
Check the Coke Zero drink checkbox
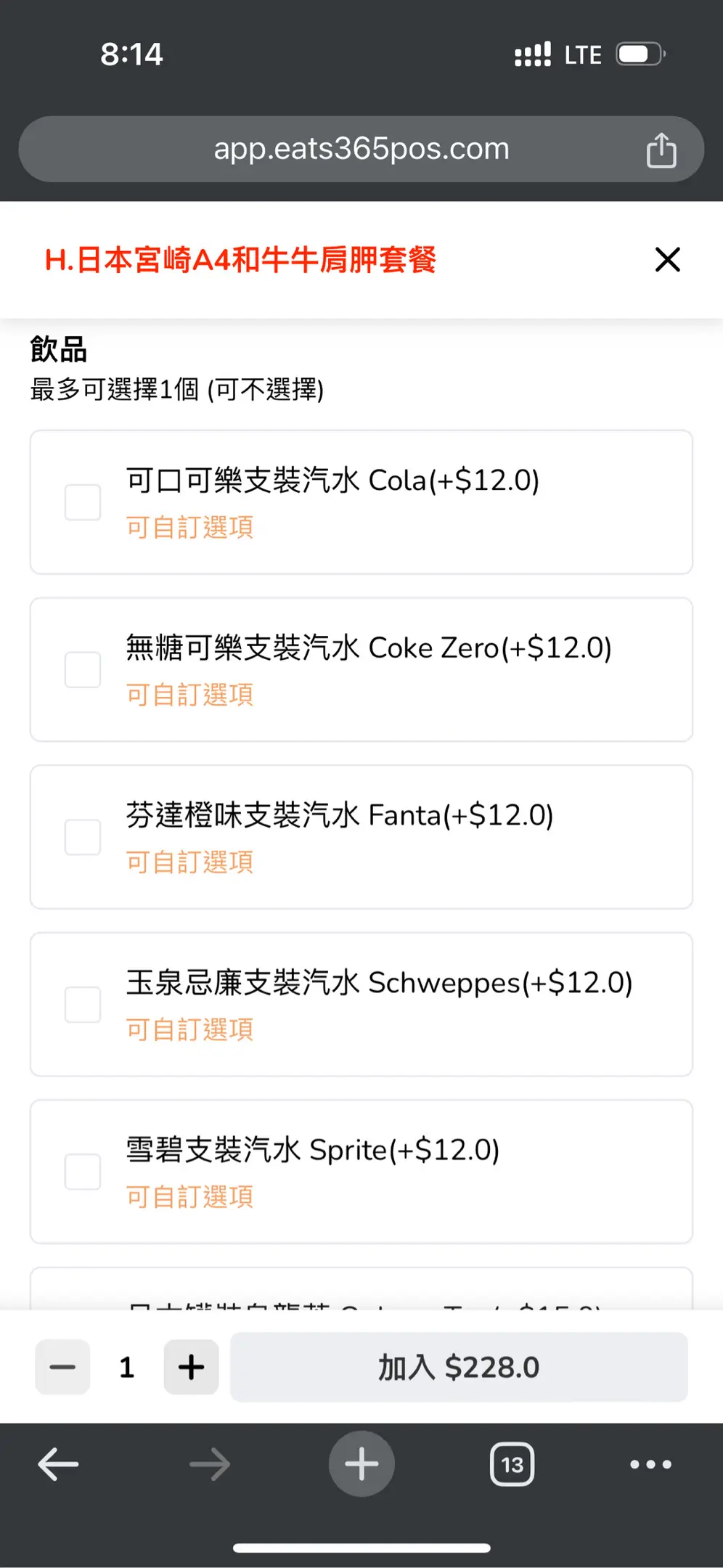pos(83,669)
